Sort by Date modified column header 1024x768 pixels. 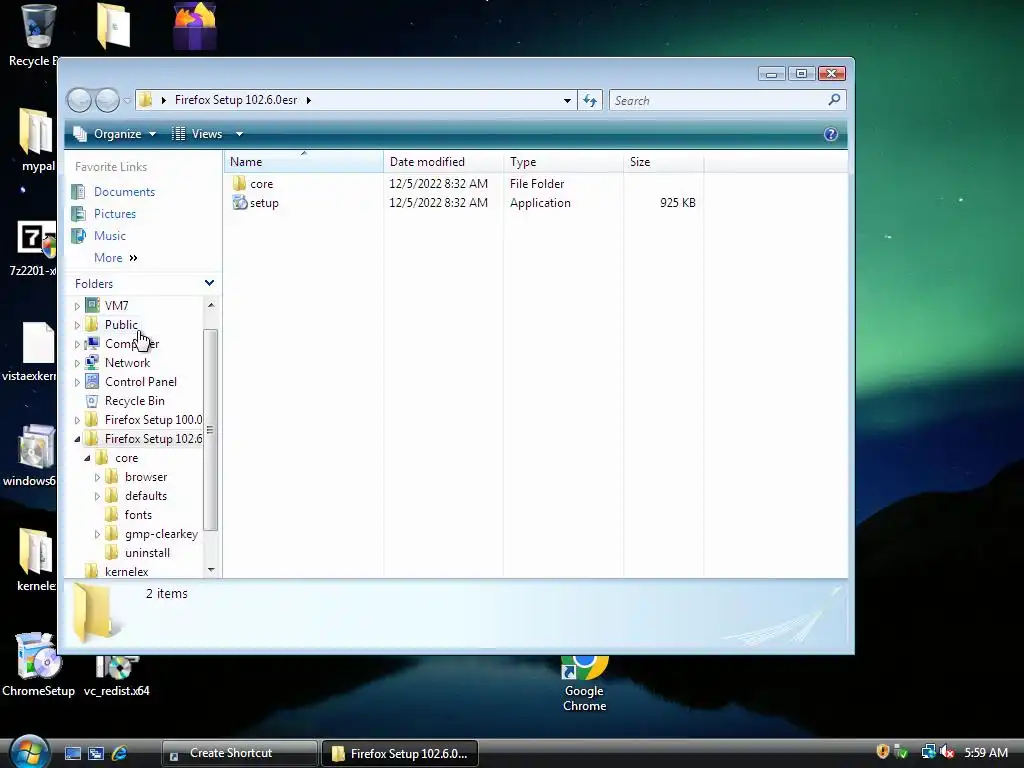click(x=443, y=162)
